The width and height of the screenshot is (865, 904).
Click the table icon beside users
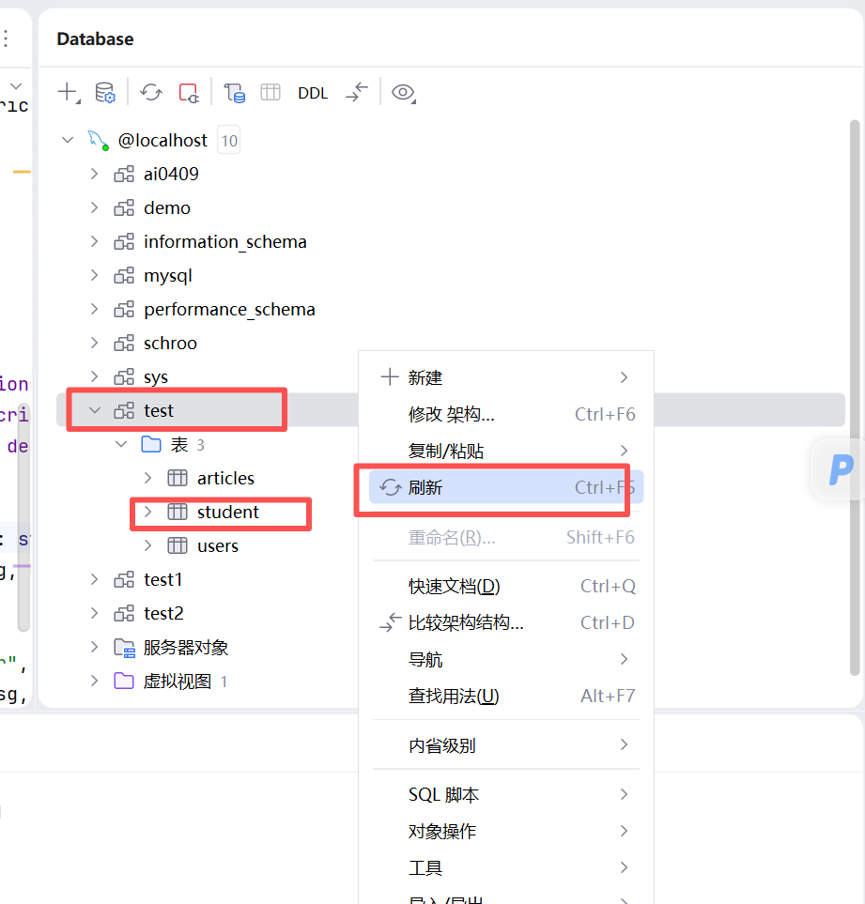coord(177,545)
